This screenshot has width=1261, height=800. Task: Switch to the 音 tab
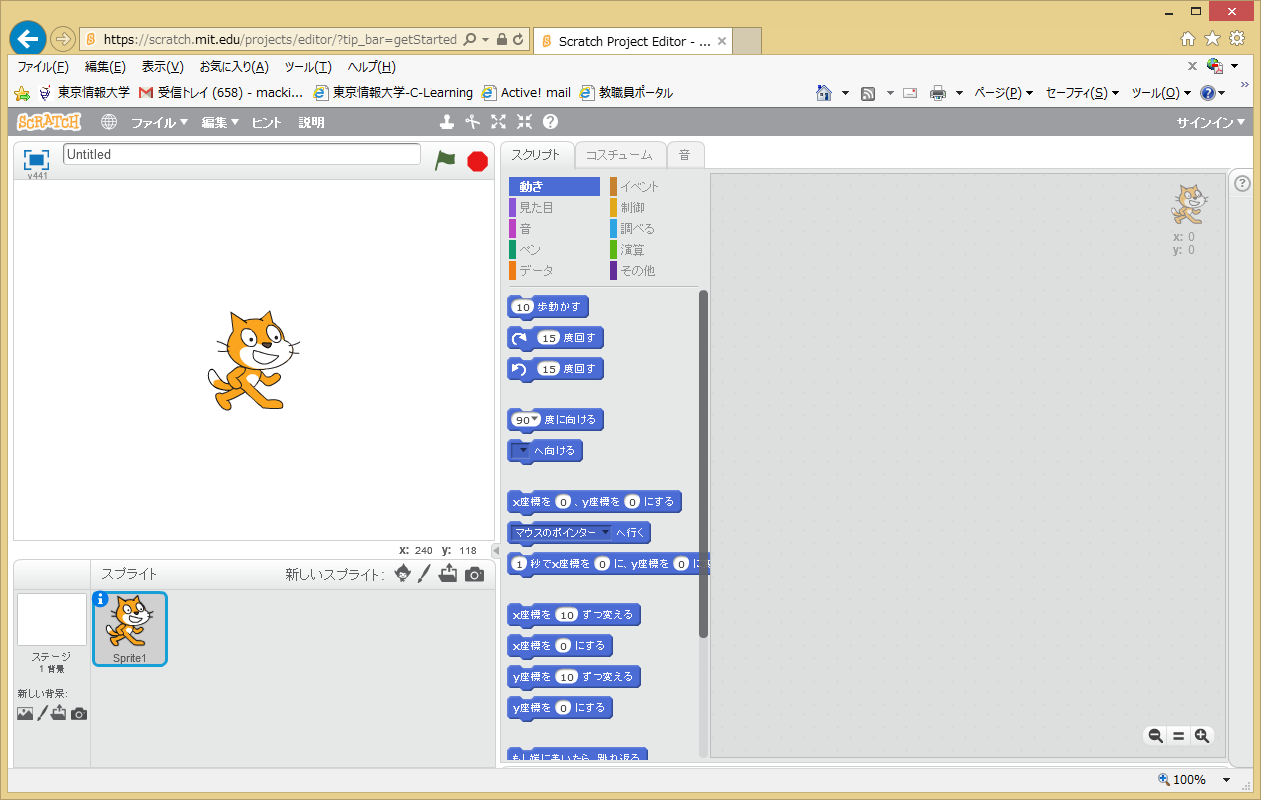[685, 155]
